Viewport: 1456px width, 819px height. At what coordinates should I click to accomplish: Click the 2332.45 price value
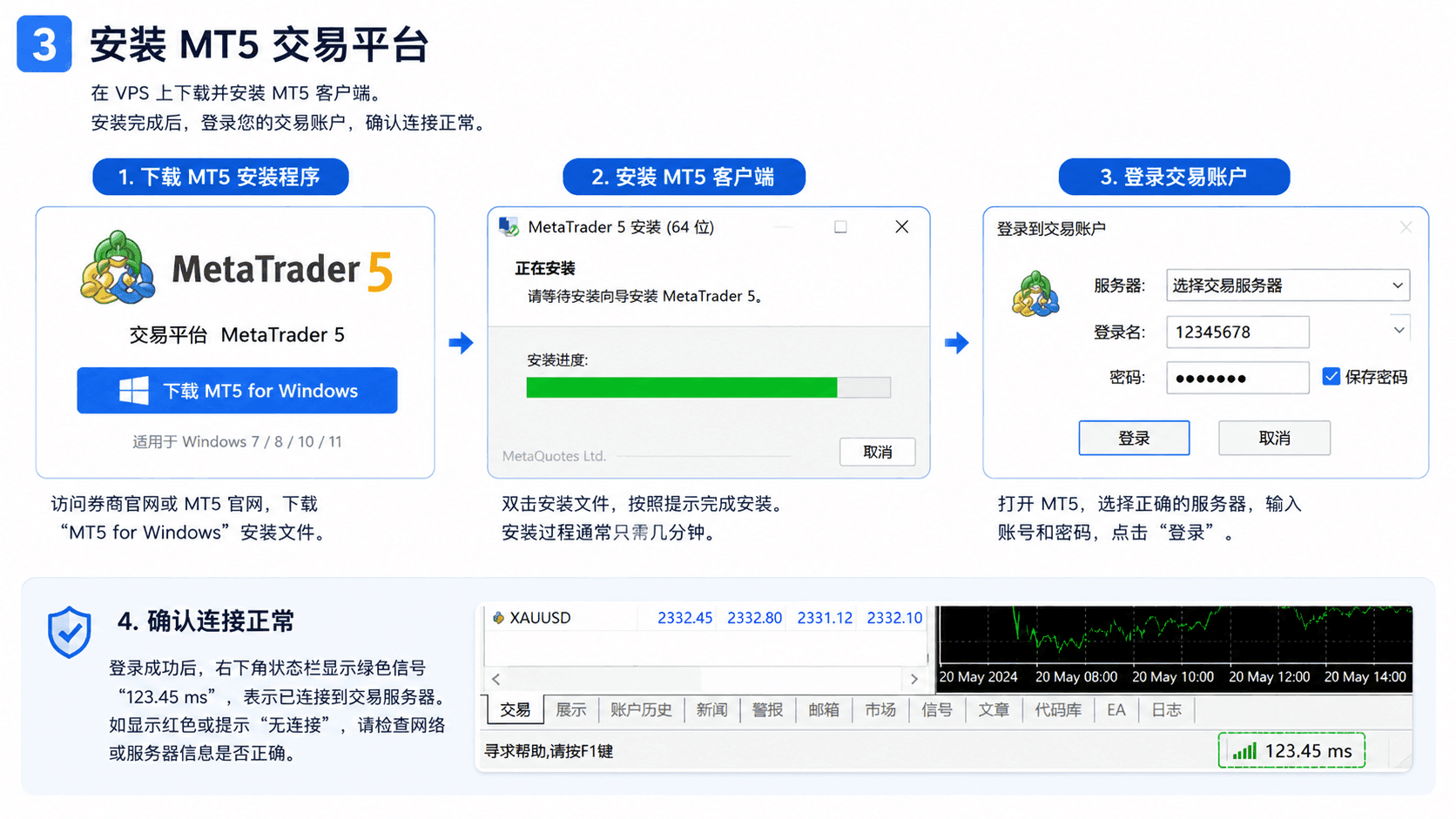coord(684,618)
